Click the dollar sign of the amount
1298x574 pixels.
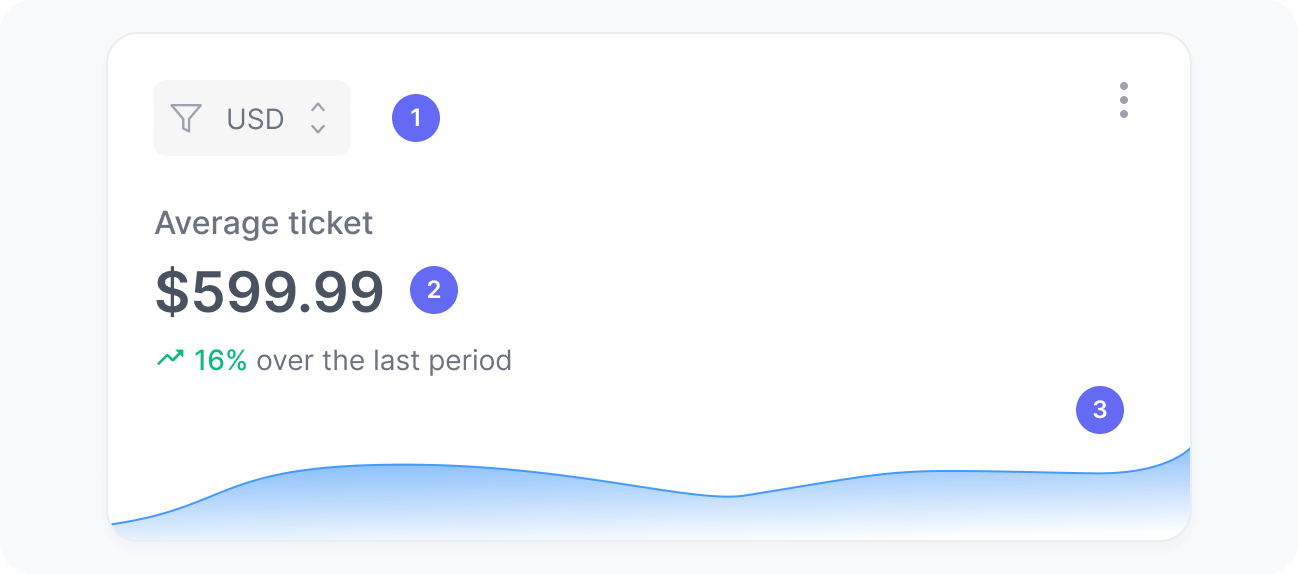coord(172,291)
